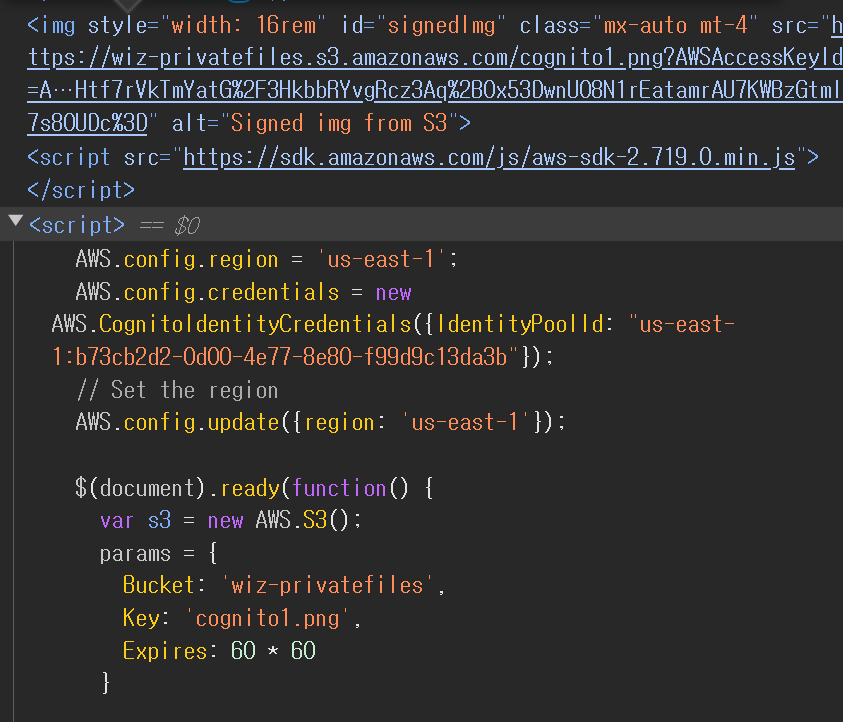The height and width of the screenshot is (722, 843).
Task: Click the Key 'cognito1.png' line
Action: 242,618
